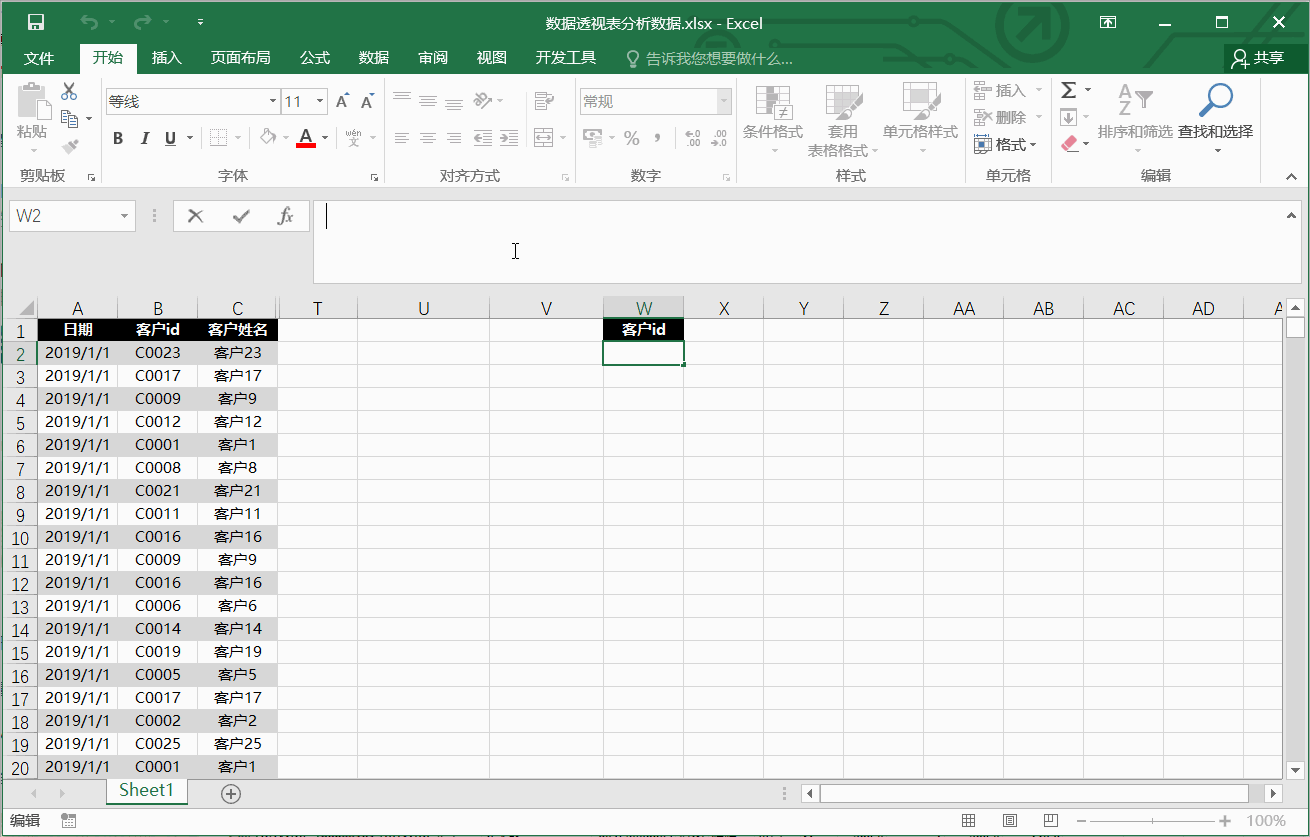Viewport: 1310px width, 837px height.
Task: Click the Clear eraser icon
Action: click(x=1069, y=145)
